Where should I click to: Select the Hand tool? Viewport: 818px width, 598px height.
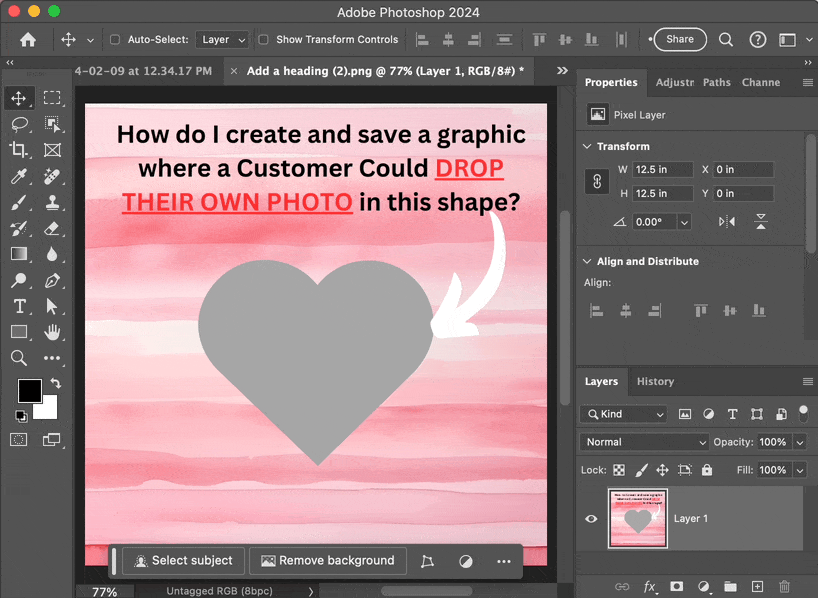click(52, 332)
